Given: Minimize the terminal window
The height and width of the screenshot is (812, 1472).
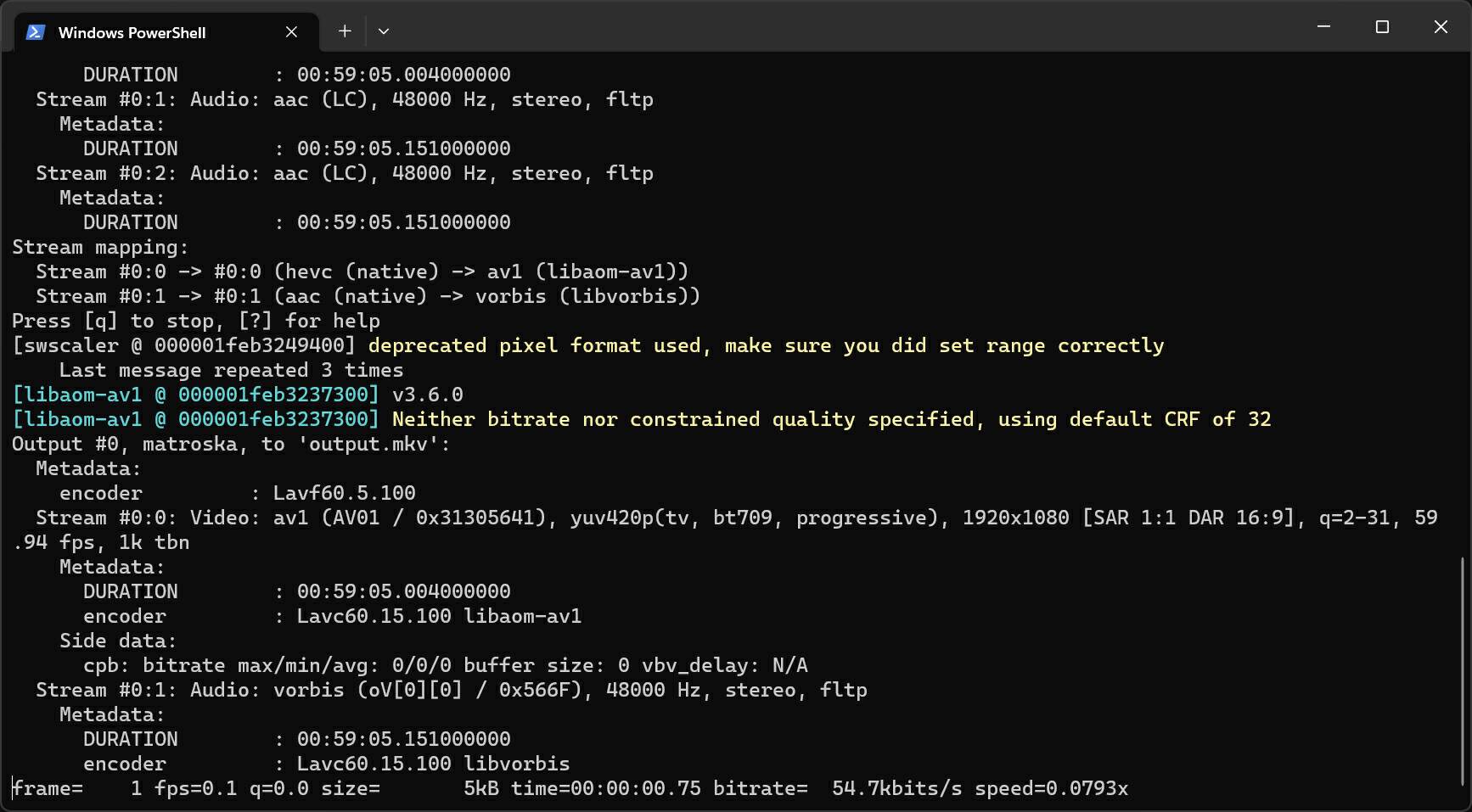Looking at the screenshot, I should point(1323,27).
